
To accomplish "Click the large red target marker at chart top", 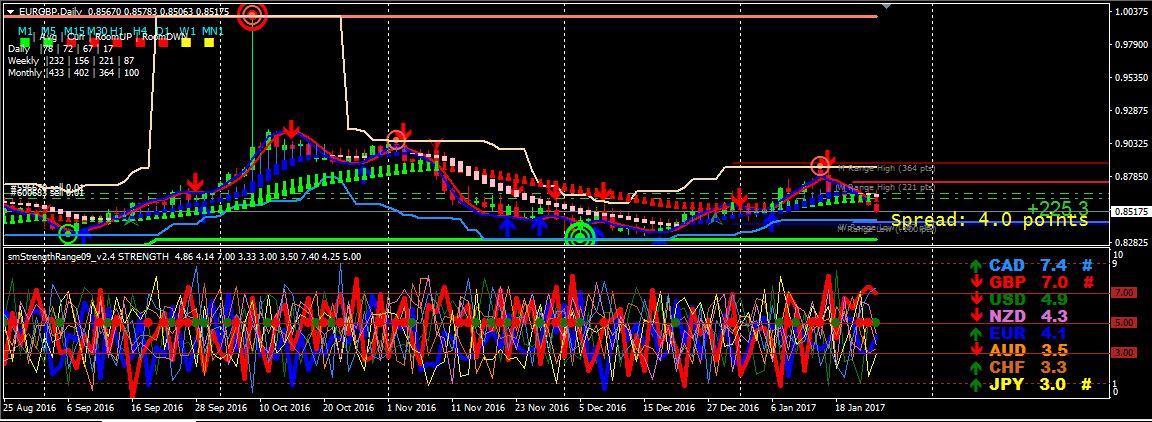I will pyautogui.click(x=252, y=15).
